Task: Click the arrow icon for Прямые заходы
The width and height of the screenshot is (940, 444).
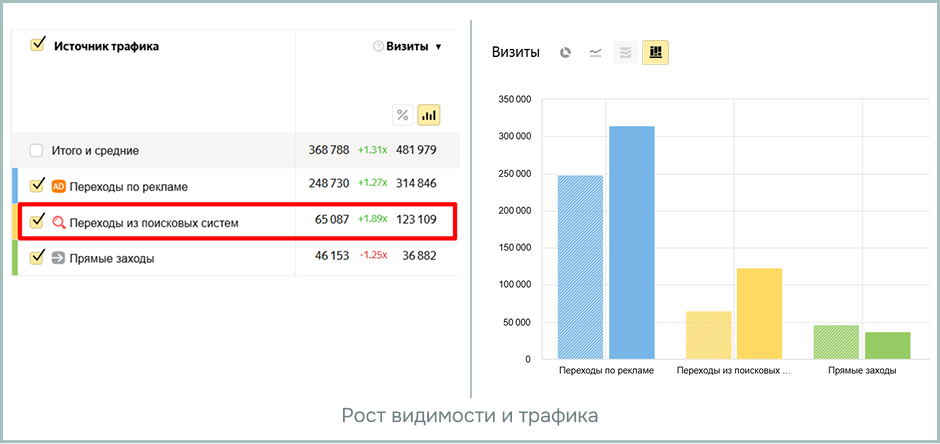Action: pyautogui.click(x=58, y=258)
